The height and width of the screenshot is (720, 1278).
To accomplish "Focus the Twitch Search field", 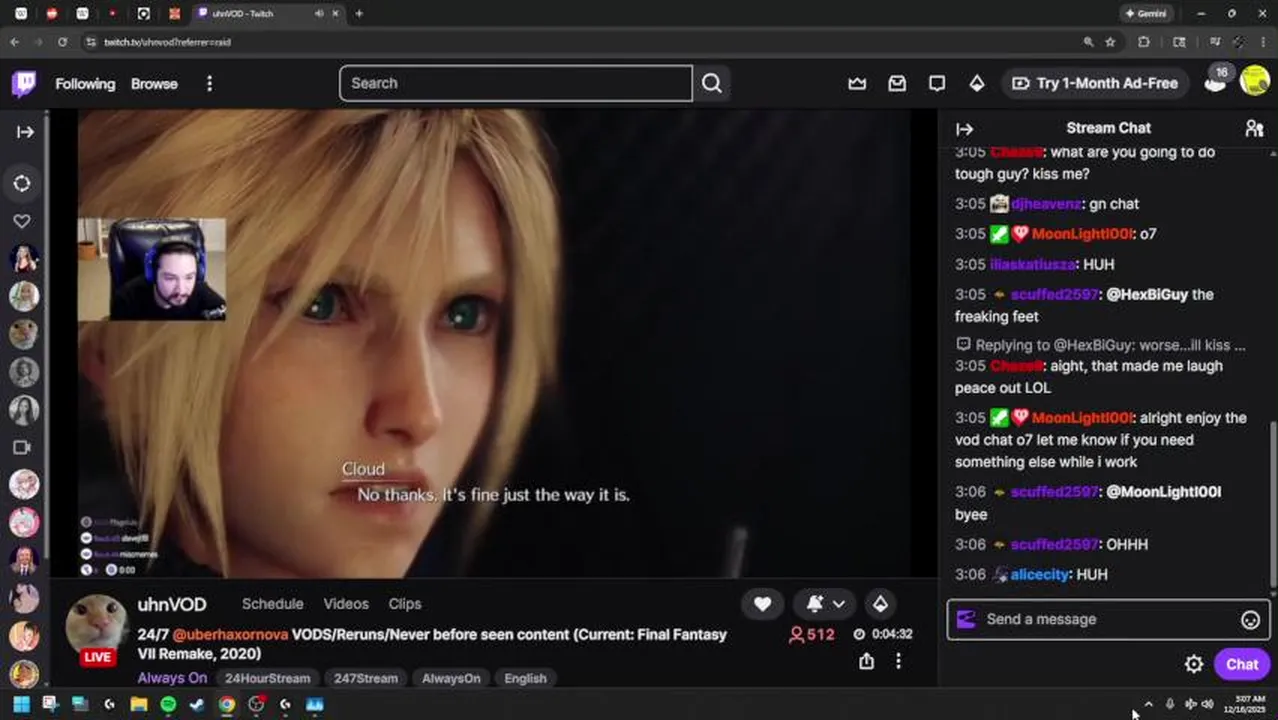I will click(515, 83).
